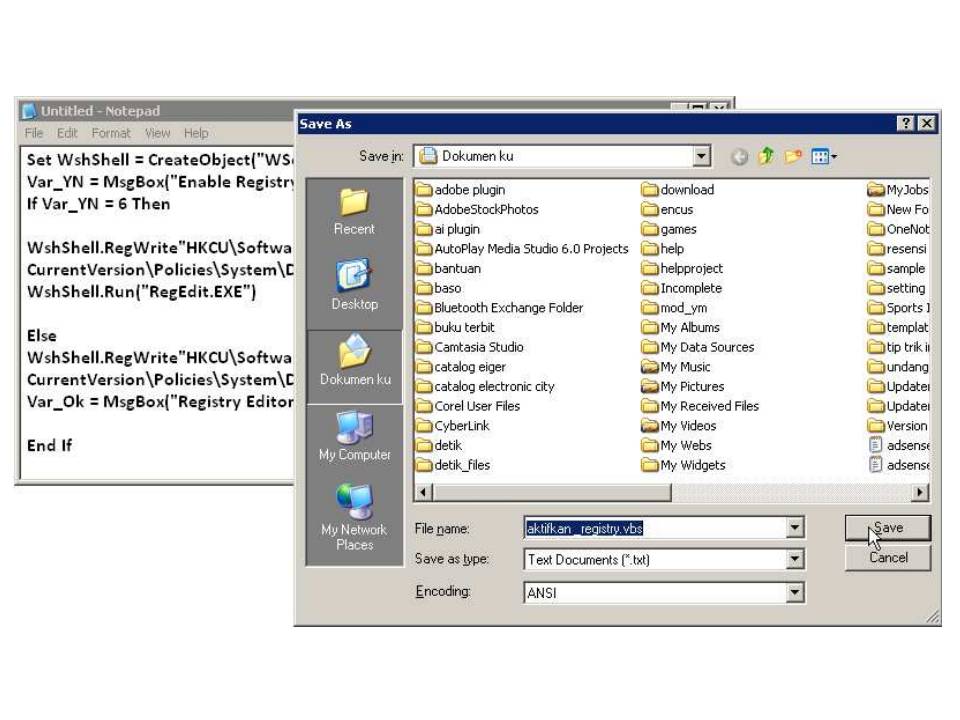Open the Encoding dropdown

click(796, 591)
